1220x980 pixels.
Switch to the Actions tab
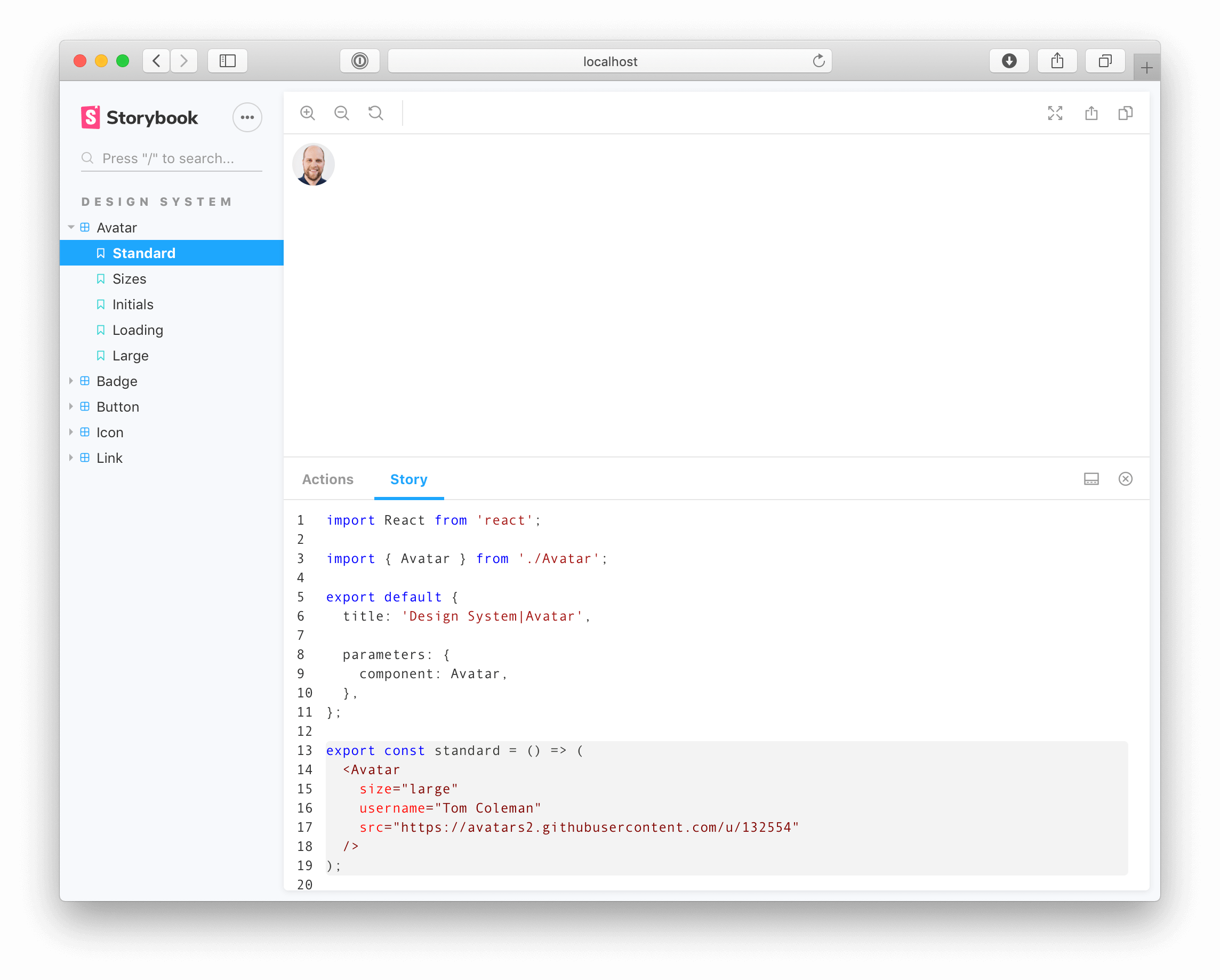327,479
